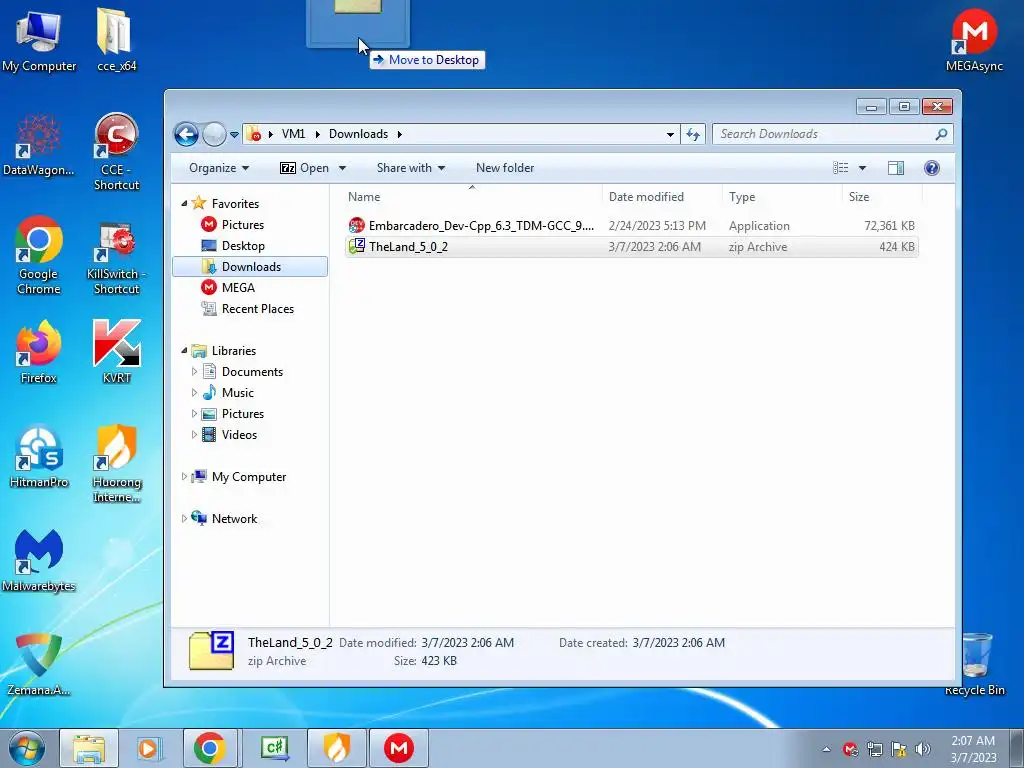Image resolution: width=1024 pixels, height=768 pixels.
Task: Open Windows Explorer from taskbar
Action: click(x=89, y=748)
